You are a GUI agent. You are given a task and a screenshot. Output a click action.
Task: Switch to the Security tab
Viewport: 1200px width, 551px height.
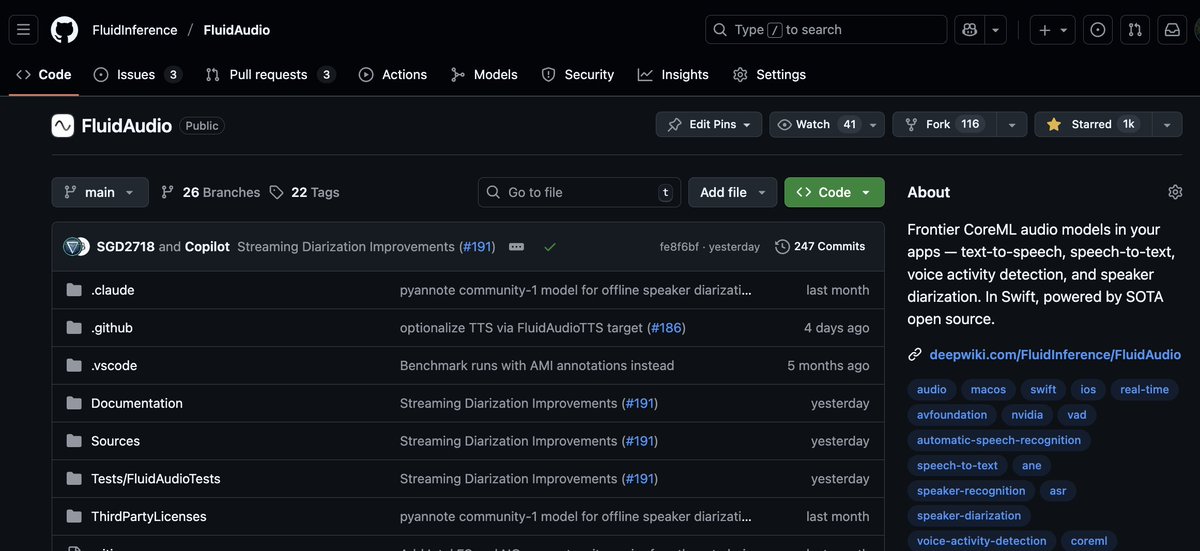pyautogui.click(x=578, y=75)
